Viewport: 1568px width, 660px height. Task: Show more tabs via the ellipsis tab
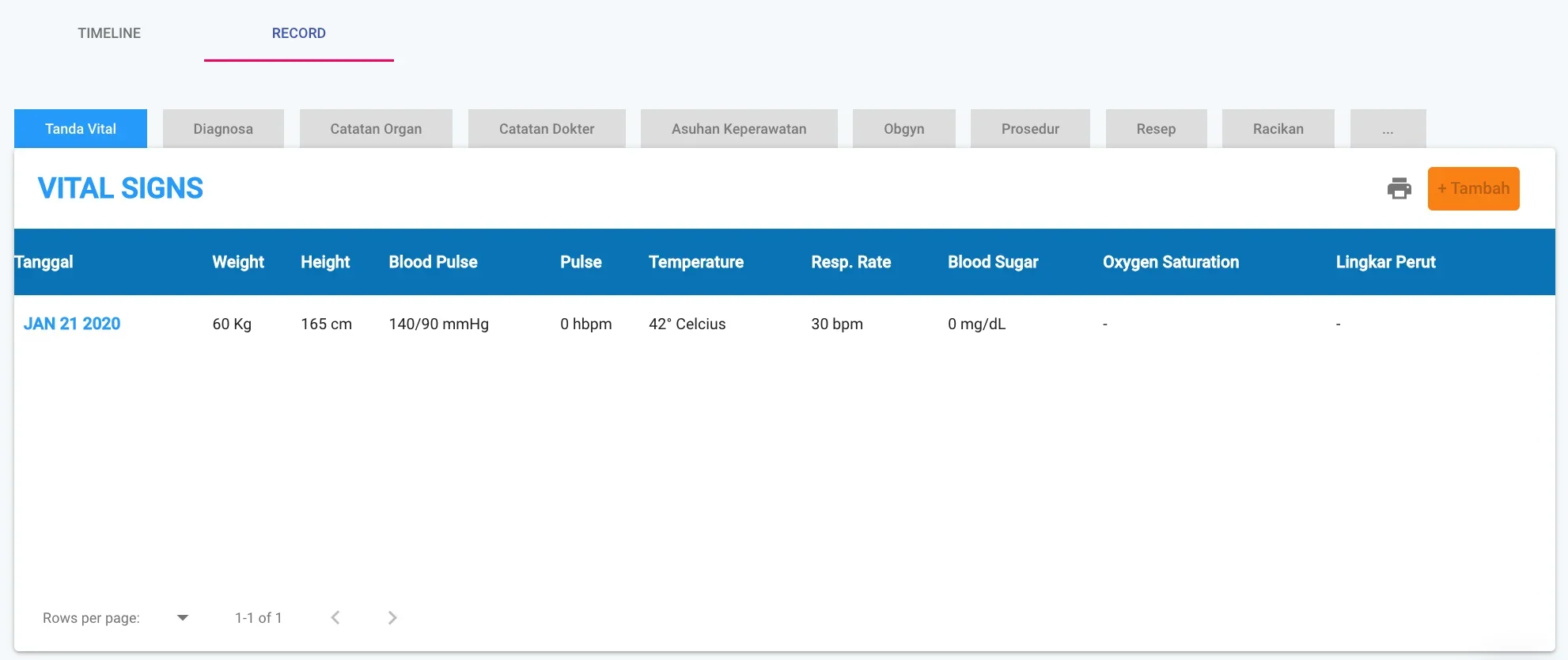(1388, 128)
